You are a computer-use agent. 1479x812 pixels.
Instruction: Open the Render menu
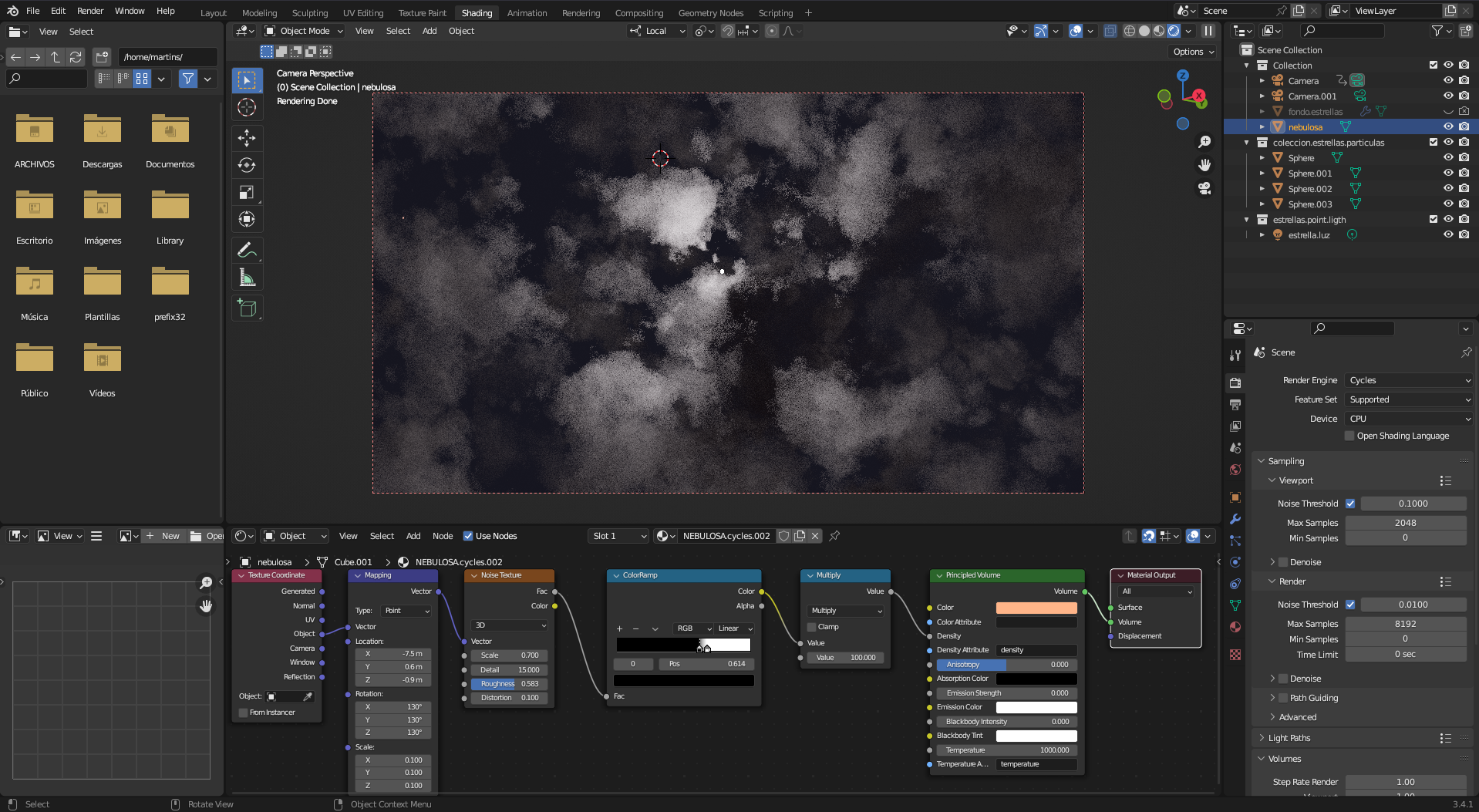click(90, 11)
